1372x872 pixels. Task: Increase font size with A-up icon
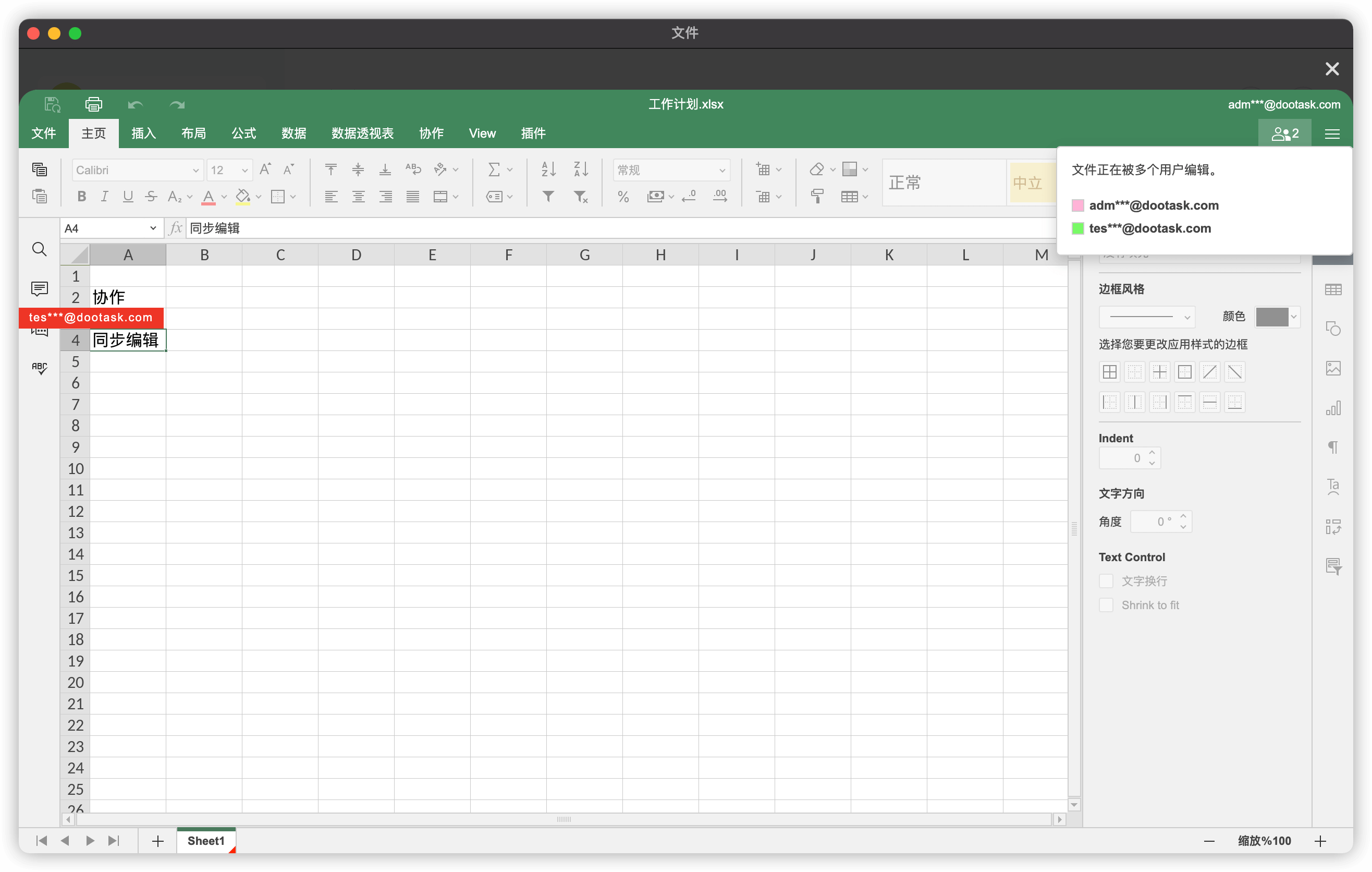tap(265, 169)
